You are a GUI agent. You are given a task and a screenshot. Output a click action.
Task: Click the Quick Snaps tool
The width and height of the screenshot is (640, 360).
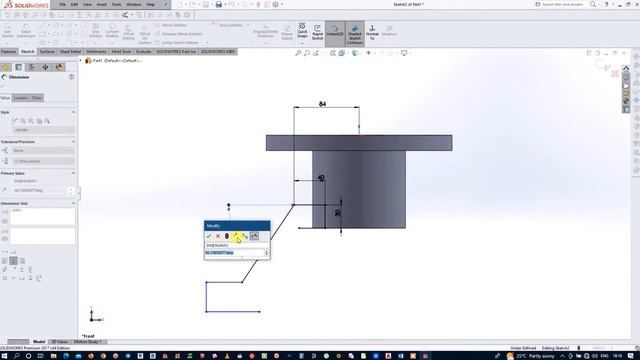point(302,31)
